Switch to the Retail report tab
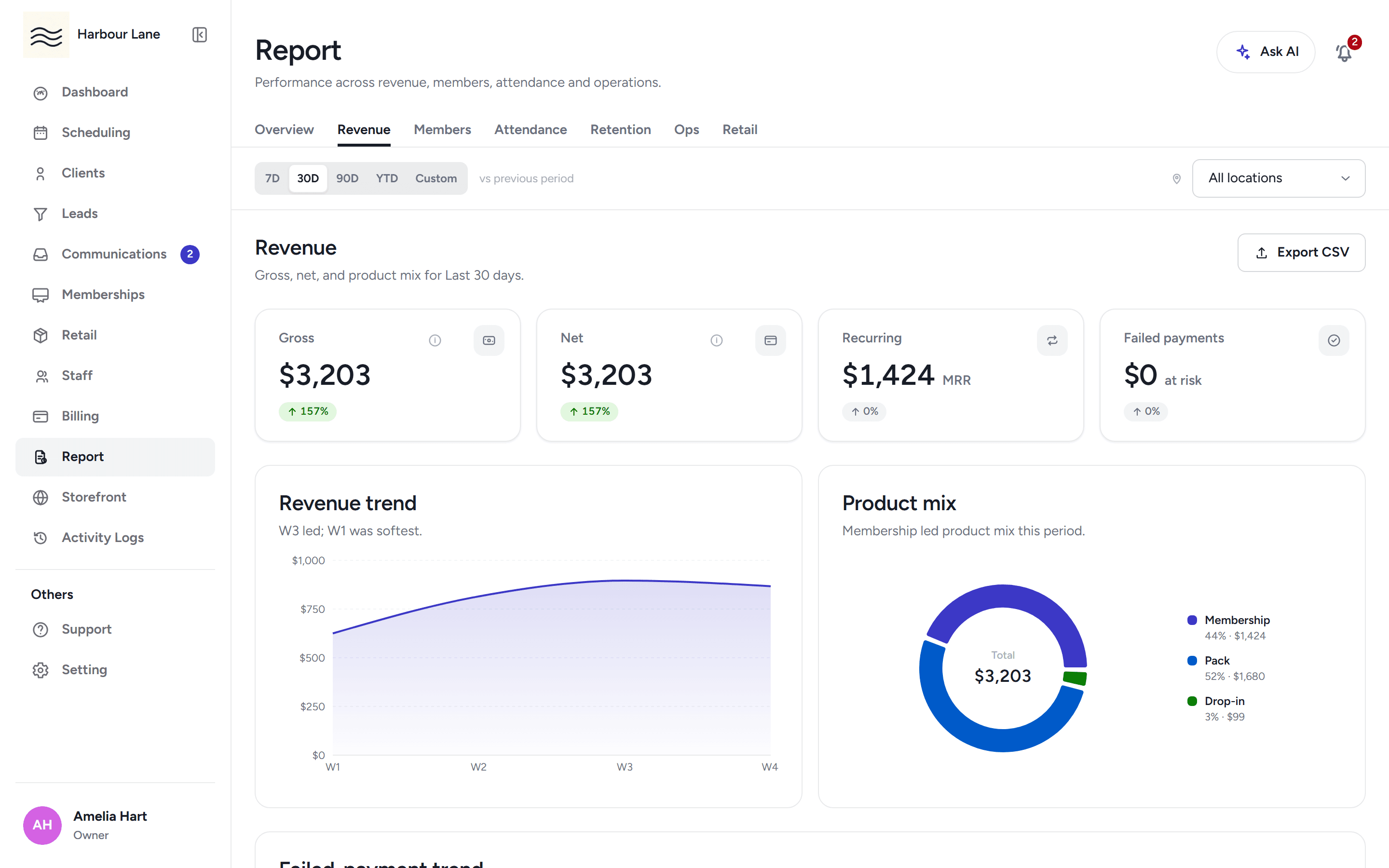The width and height of the screenshot is (1389, 868). [740, 130]
